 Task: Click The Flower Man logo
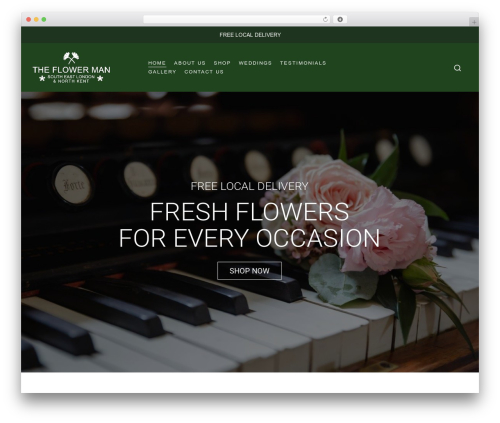[71, 67]
